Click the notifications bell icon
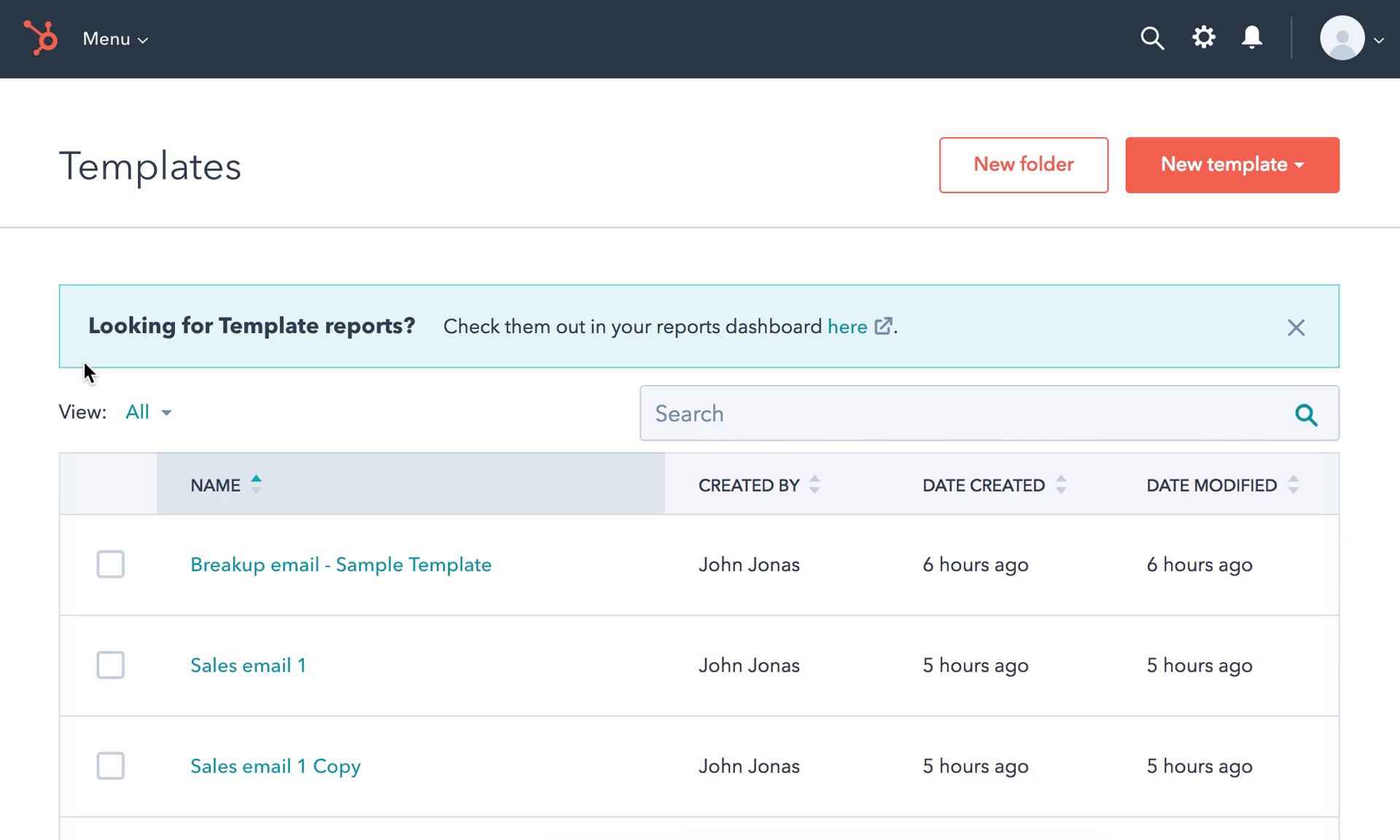Image resolution: width=1400 pixels, height=840 pixels. coord(1252,37)
